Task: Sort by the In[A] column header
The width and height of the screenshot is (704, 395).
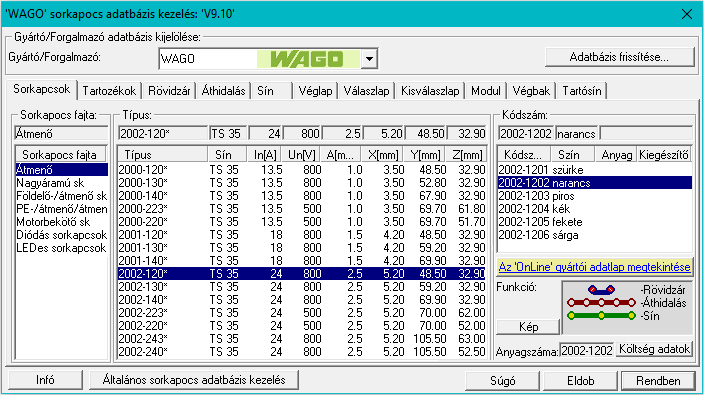Action: pyautogui.click(x=265, y=154)
